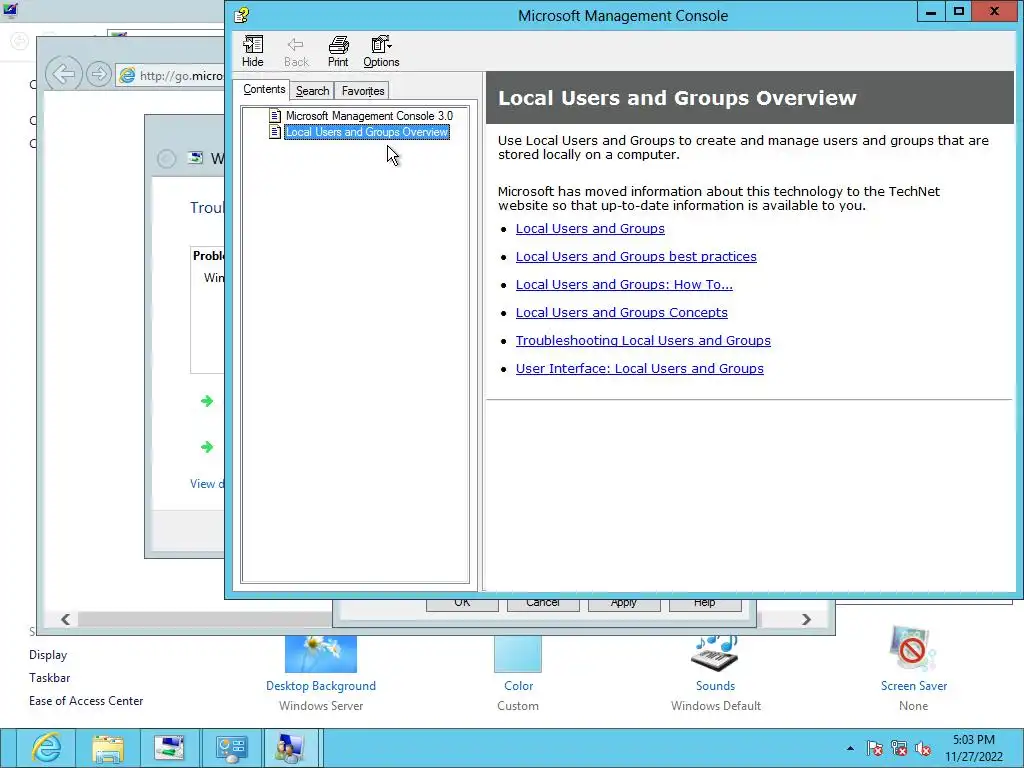Screen dimensions: 1024x768
Task: Click scroll left arrow on horizontal scrollbar
Action: [x=65, y=619]
